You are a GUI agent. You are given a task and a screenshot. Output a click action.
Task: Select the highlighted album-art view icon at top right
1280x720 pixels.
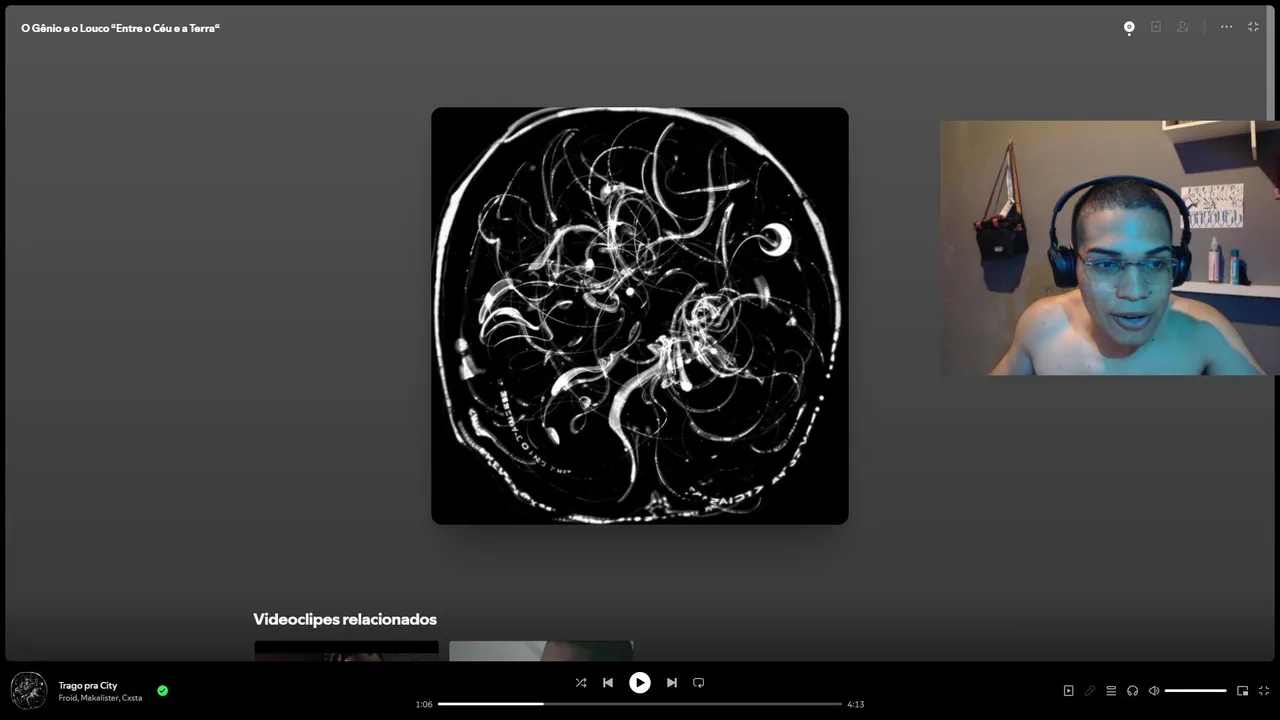(x=1129, y=28)
